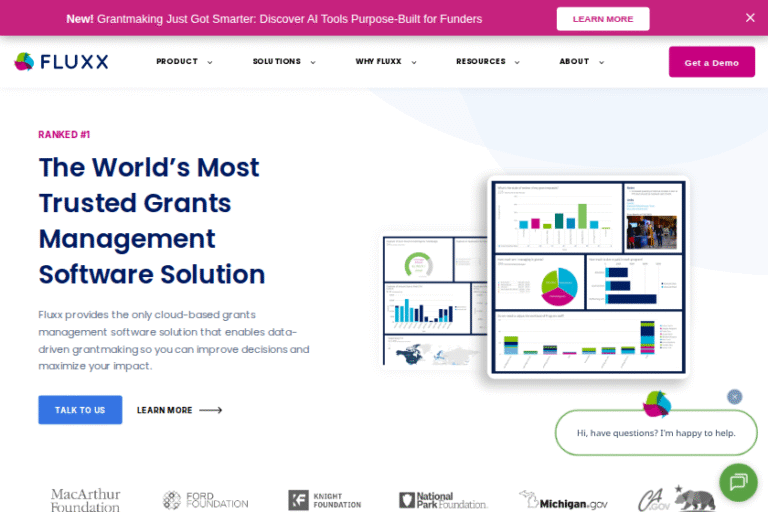Dismiss the pink announcement banner
The width and height of the screenshot is (768, 512).
click(750, 18)
